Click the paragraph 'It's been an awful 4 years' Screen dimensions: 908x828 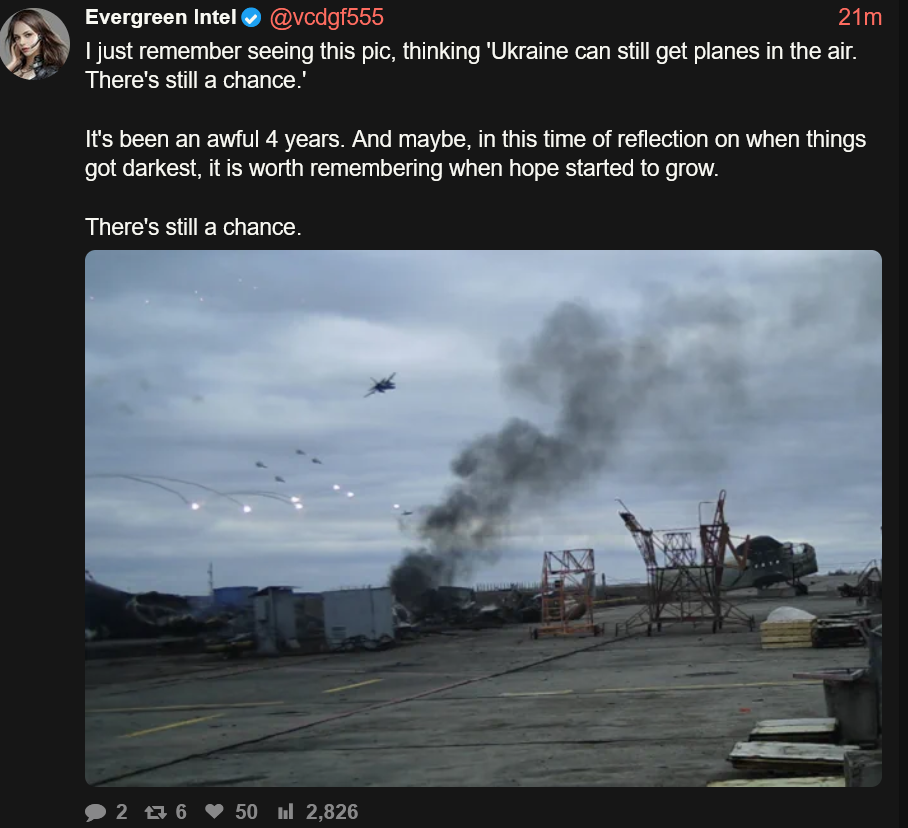(475, 154)
